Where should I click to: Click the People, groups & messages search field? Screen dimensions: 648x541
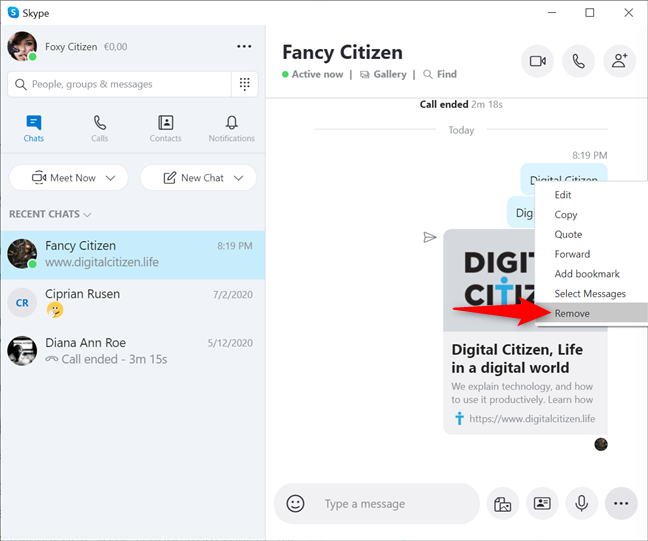(x=120, y=84)
